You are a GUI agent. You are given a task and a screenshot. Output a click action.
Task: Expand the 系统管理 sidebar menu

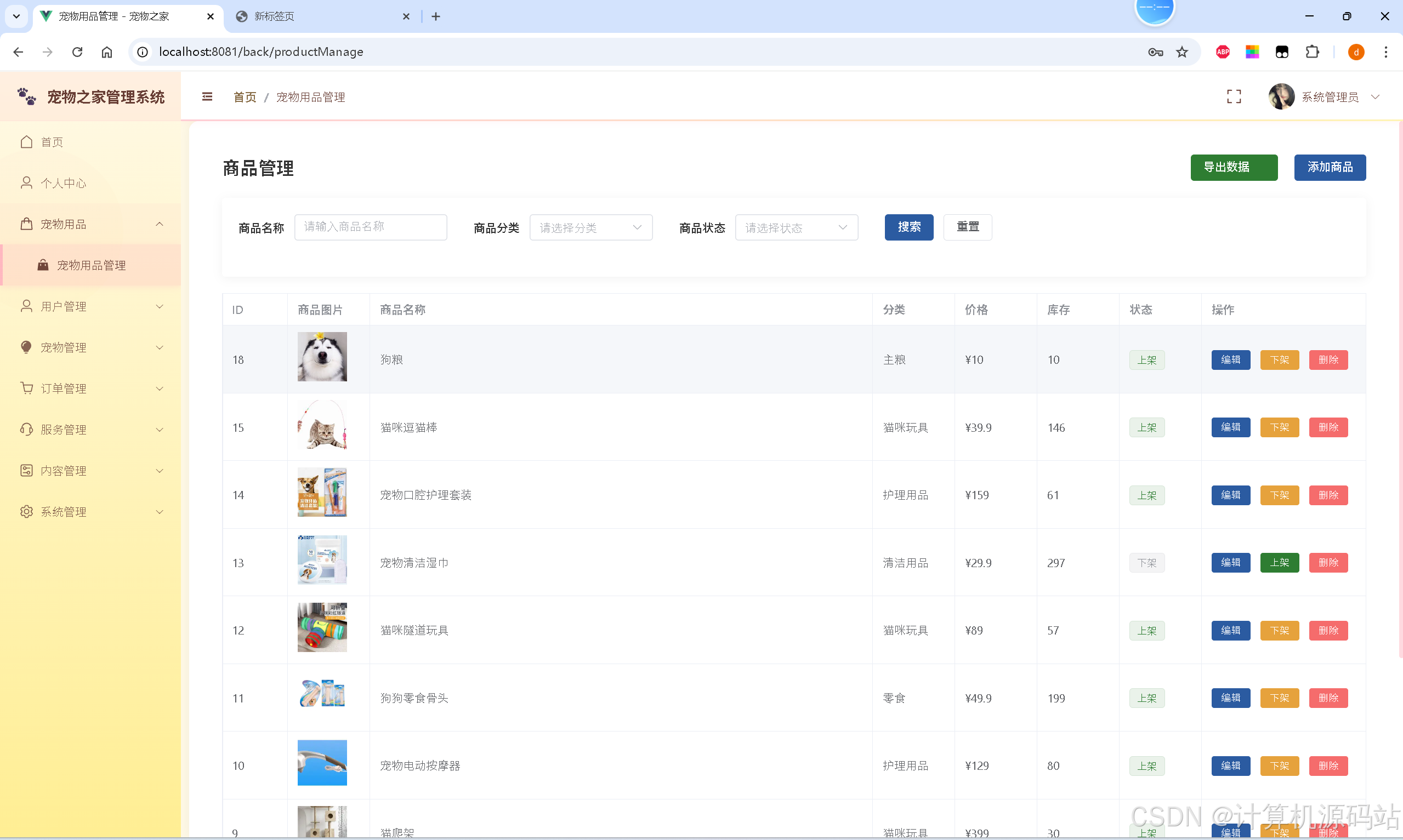tap(90, 512)
